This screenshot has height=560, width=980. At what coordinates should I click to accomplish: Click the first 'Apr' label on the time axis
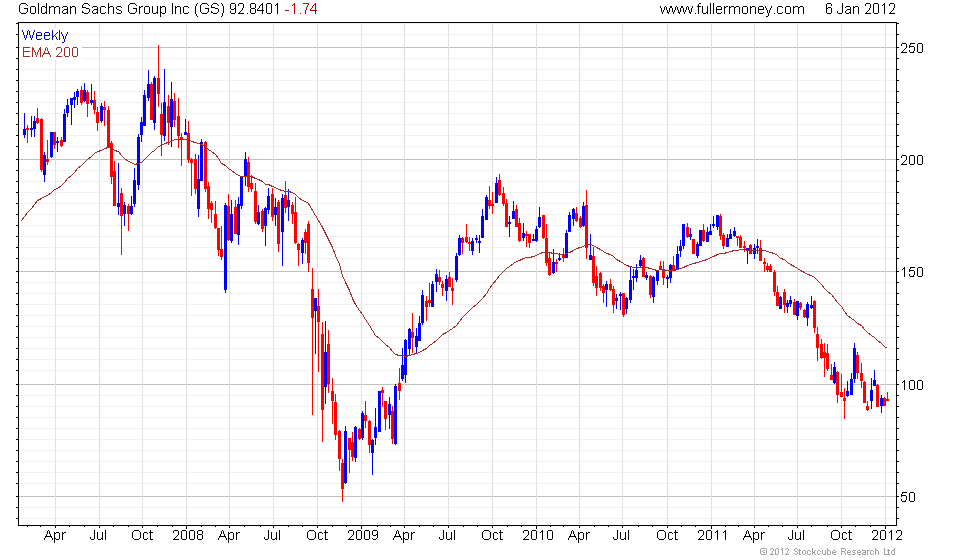tap(54, 536)
